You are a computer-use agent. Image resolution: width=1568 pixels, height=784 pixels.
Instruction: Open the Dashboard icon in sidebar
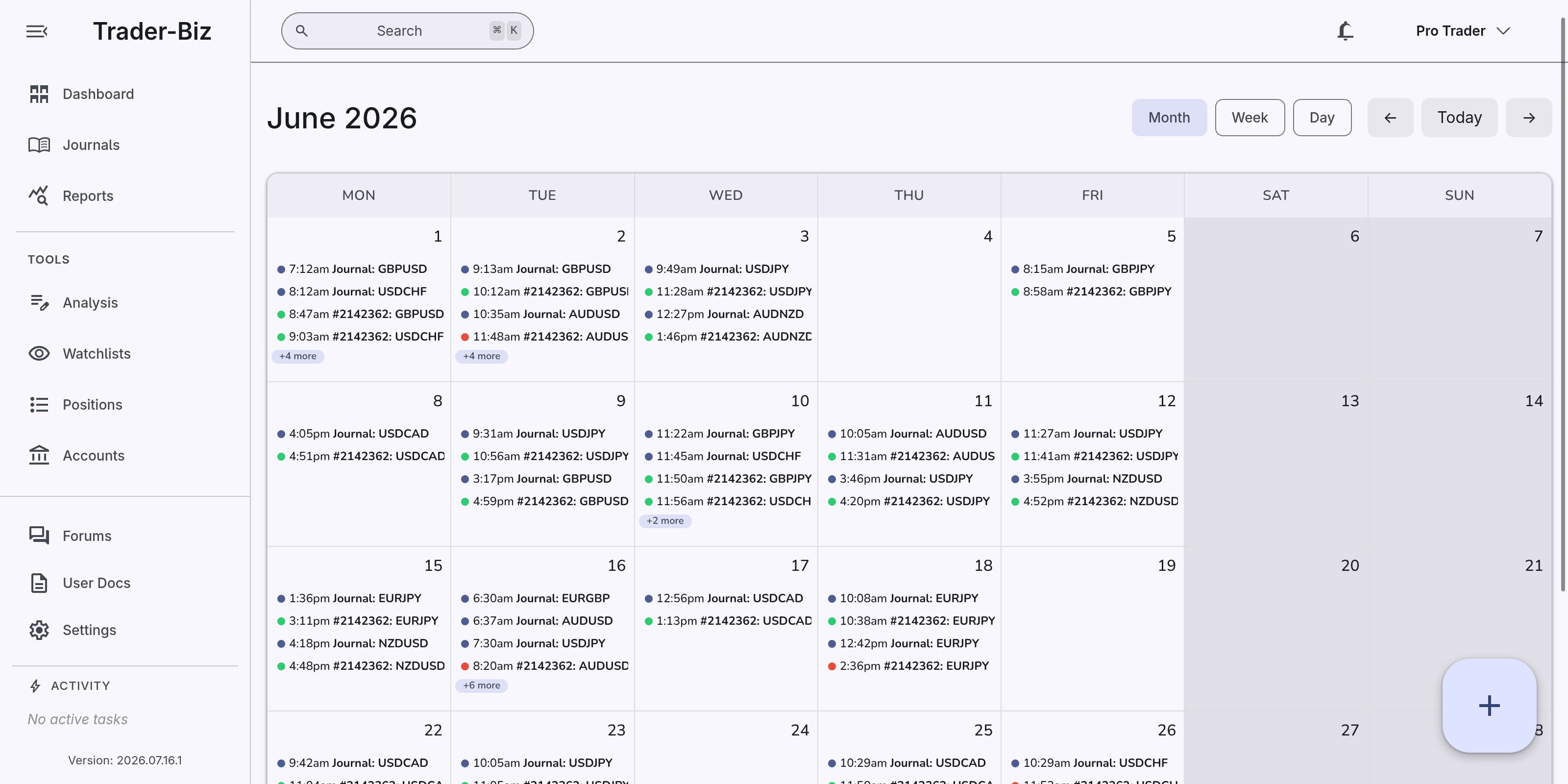(39, 94)
